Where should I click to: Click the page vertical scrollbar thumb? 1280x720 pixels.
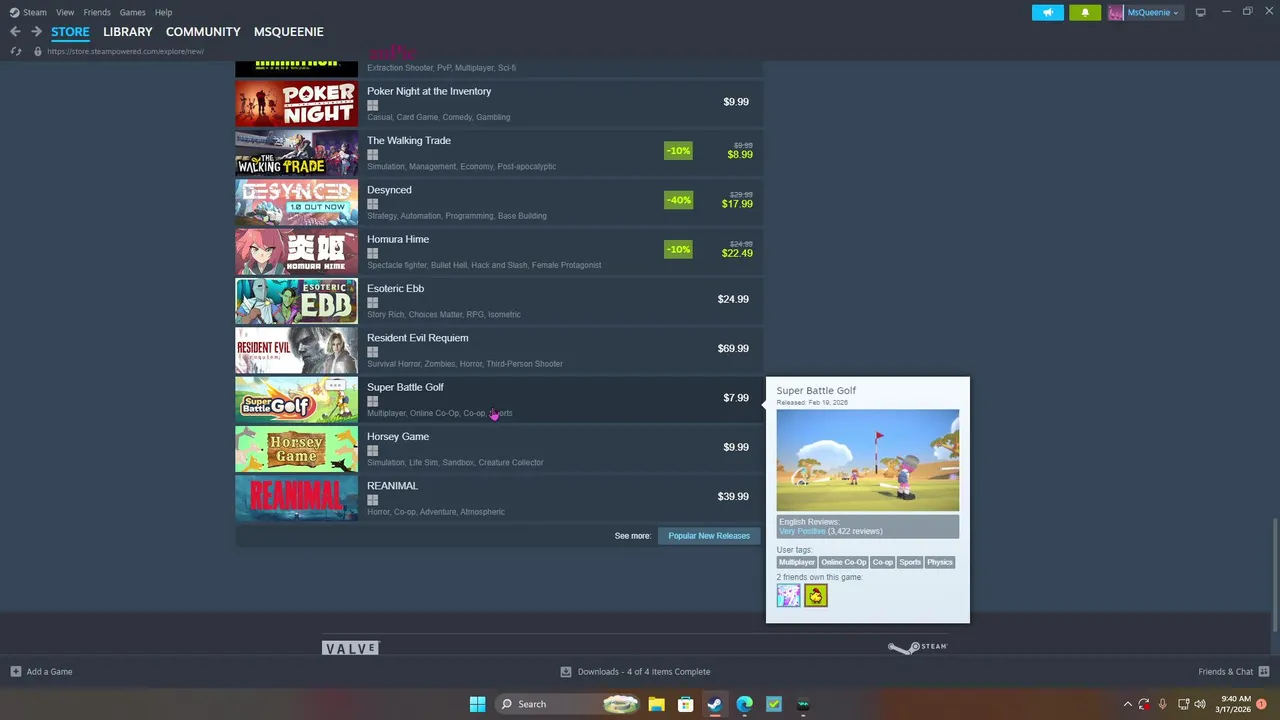[1276, 575]
